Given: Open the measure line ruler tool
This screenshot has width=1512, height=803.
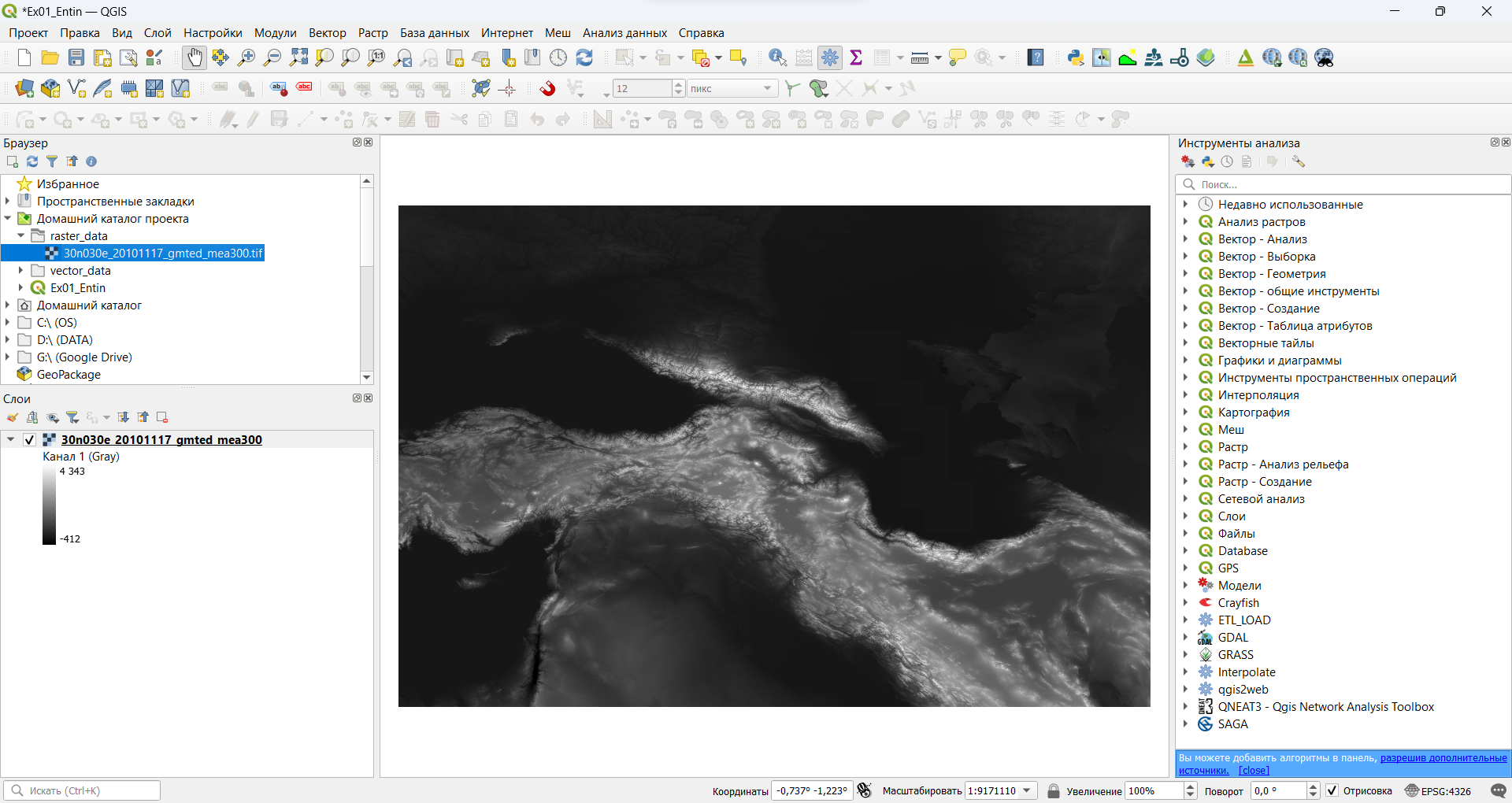Looking at the screenshot, I should 919,57.
